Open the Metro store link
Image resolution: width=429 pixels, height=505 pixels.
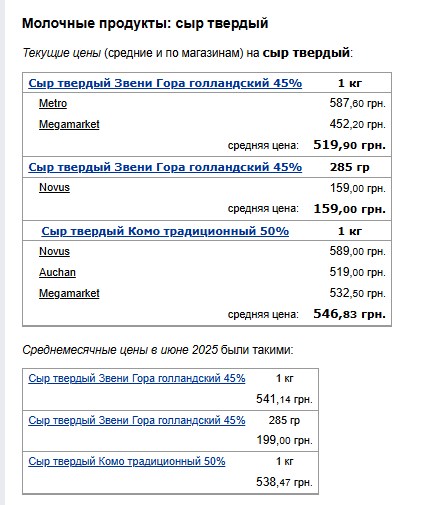(x=53, y=103)
